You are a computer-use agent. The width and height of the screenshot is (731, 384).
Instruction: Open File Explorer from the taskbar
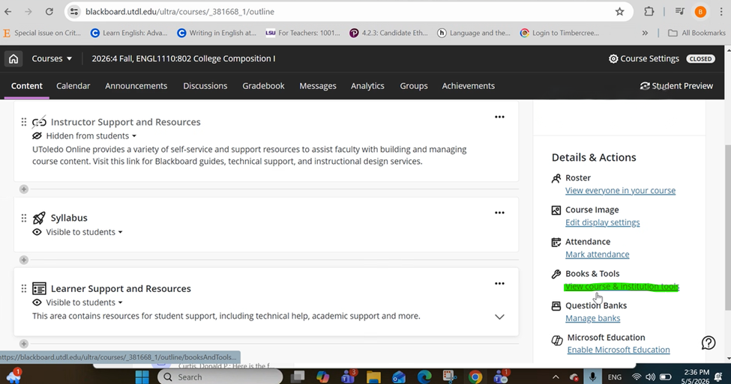click(x=373, y=377)
